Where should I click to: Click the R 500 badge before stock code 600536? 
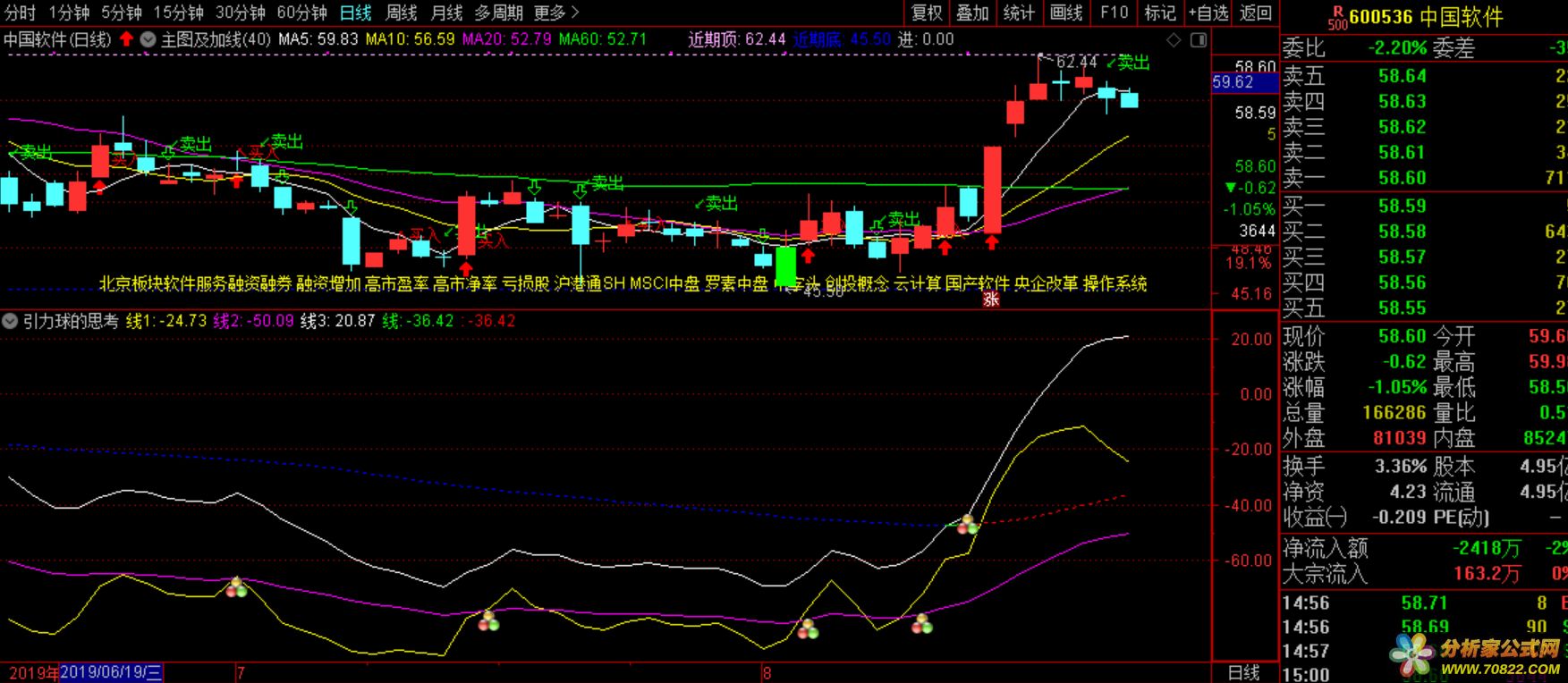[x=1337, y=17]
